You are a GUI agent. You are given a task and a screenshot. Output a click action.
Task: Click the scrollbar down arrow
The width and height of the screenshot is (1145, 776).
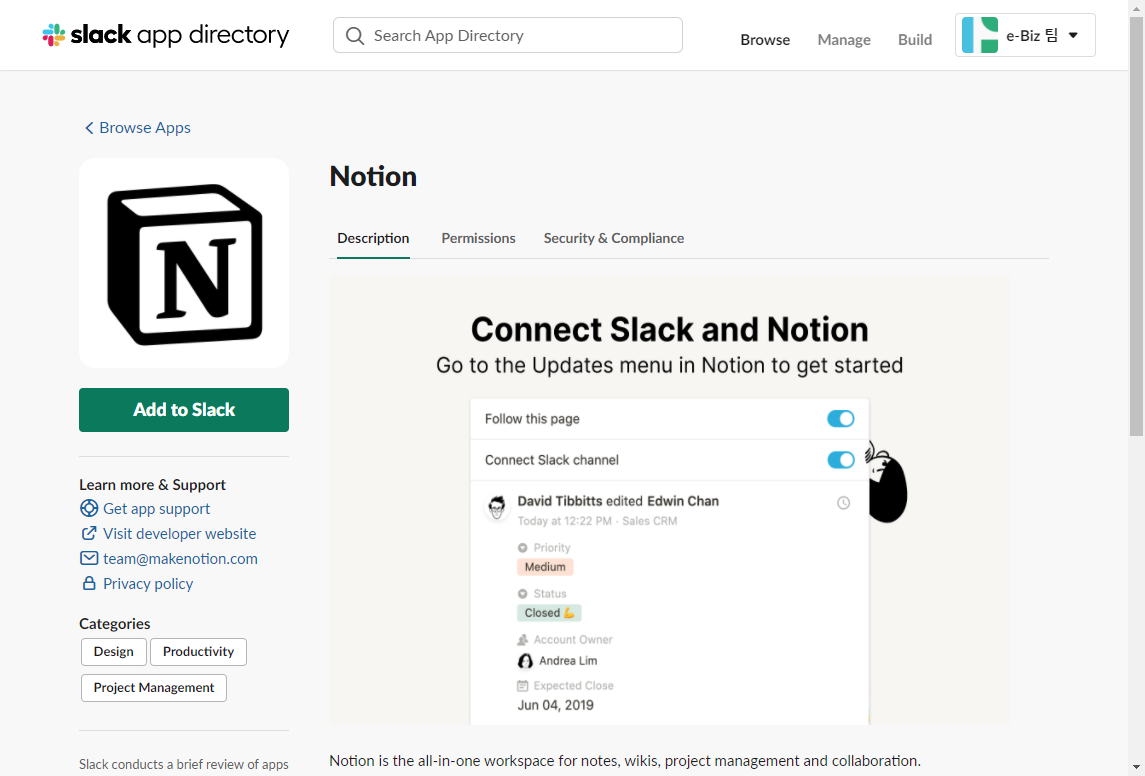coord(1137,768)
